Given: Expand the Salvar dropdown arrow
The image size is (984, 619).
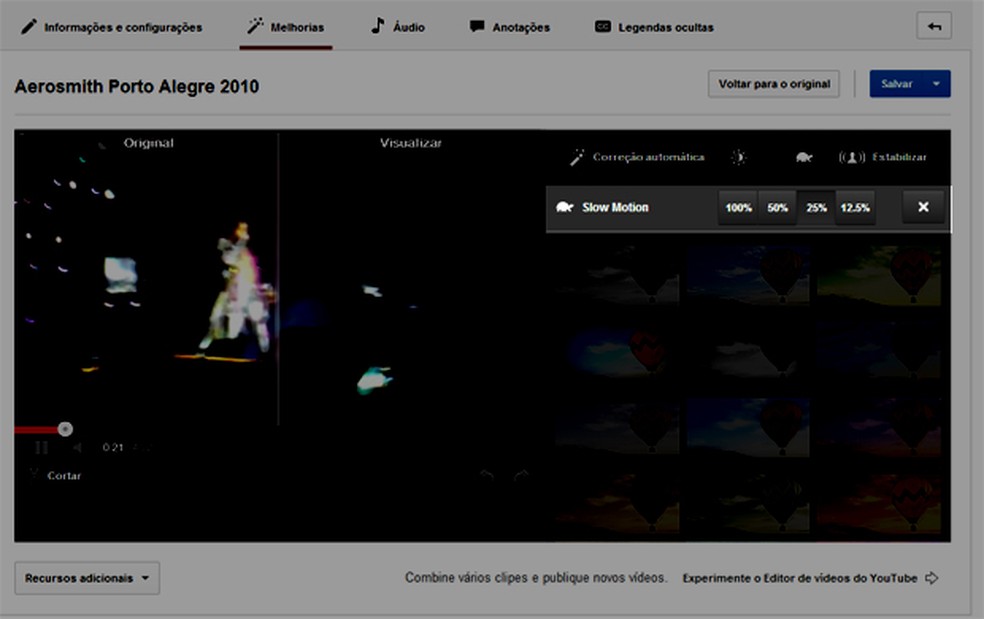Looking at the screenshot, I should pos(937,83).
